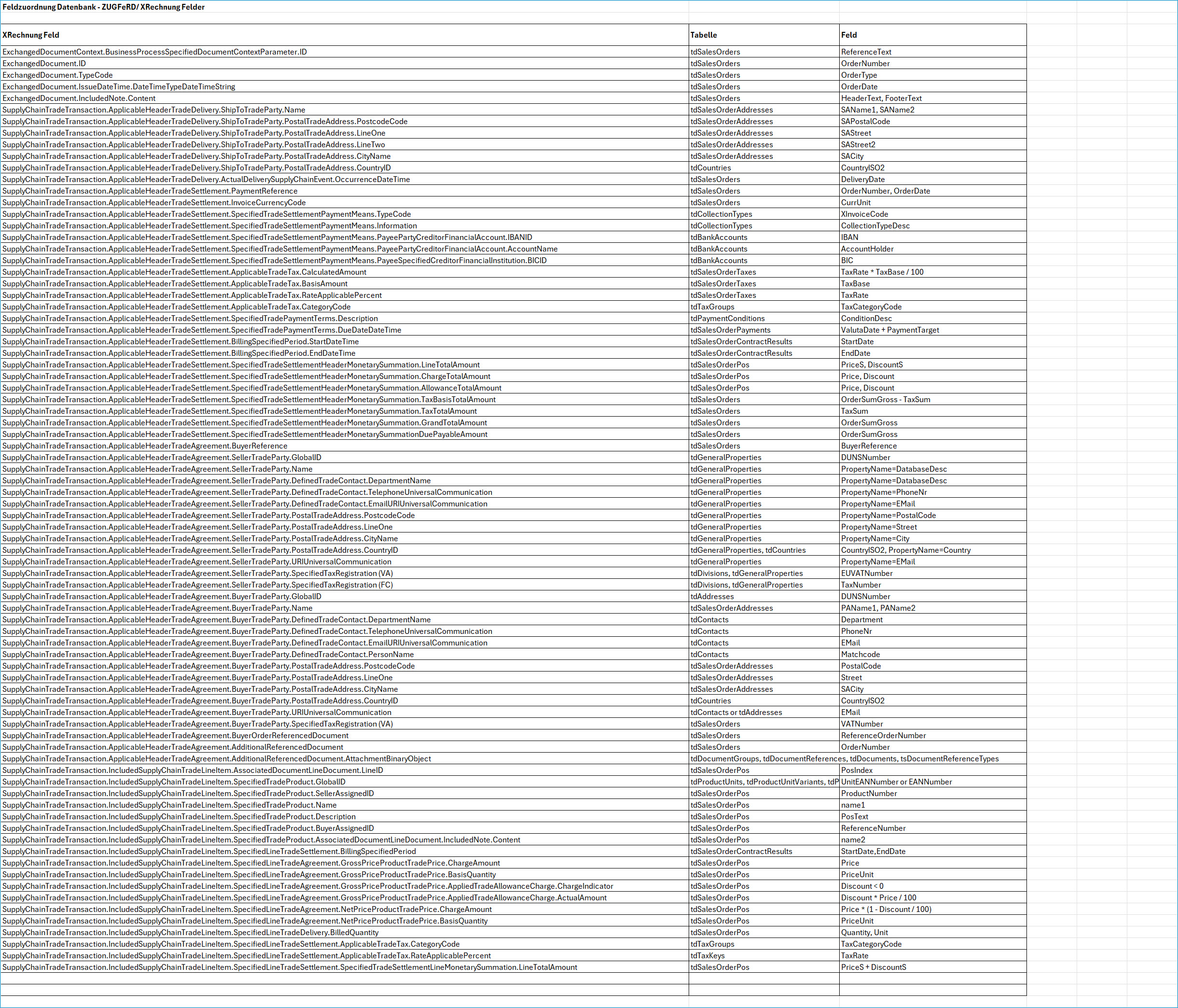Click the 'CountryISO2, PropertyName=Country' cell

932,550
